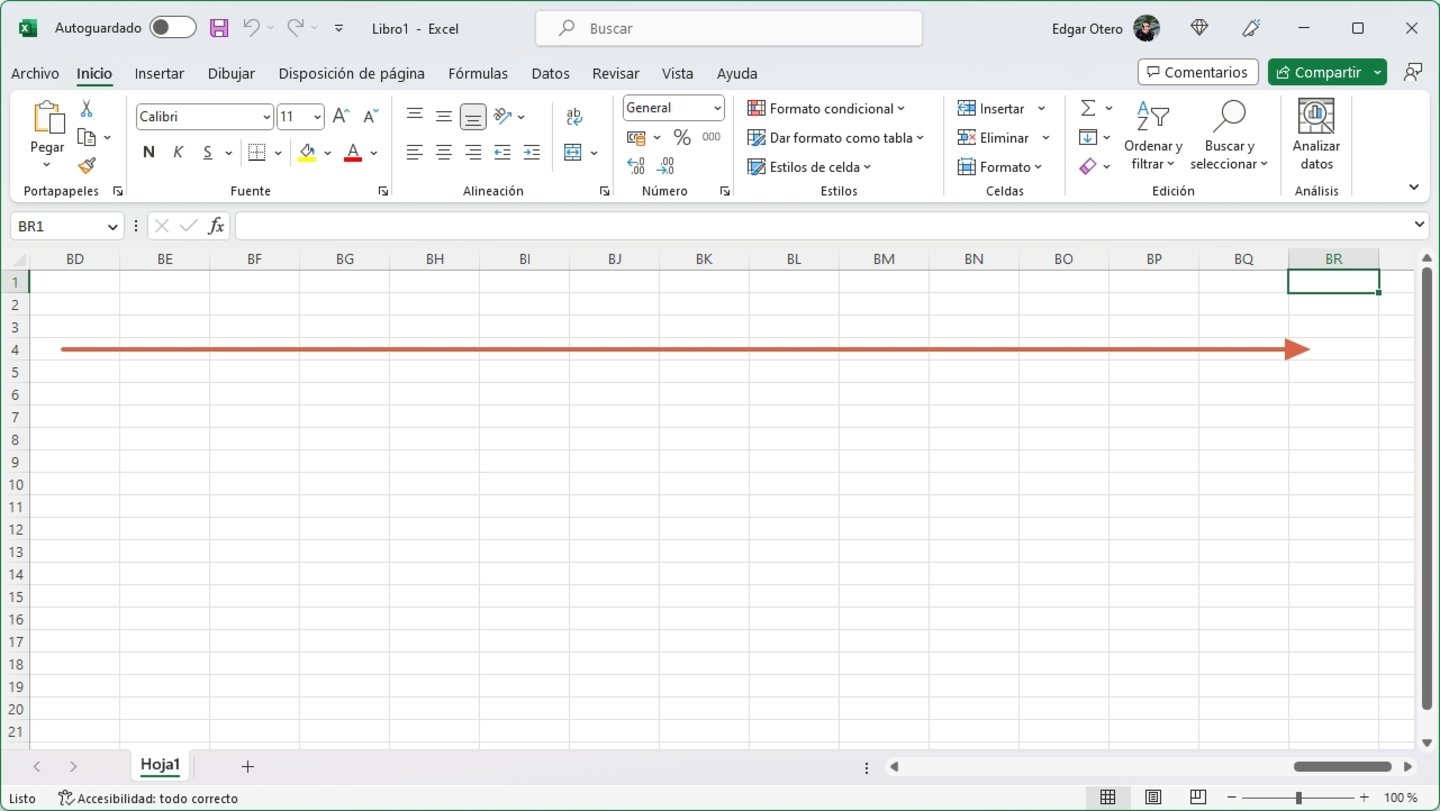Viewport: 1440px width, 811px height.
Task: Switch to the Insertar tab
Action: pos(159,73)
